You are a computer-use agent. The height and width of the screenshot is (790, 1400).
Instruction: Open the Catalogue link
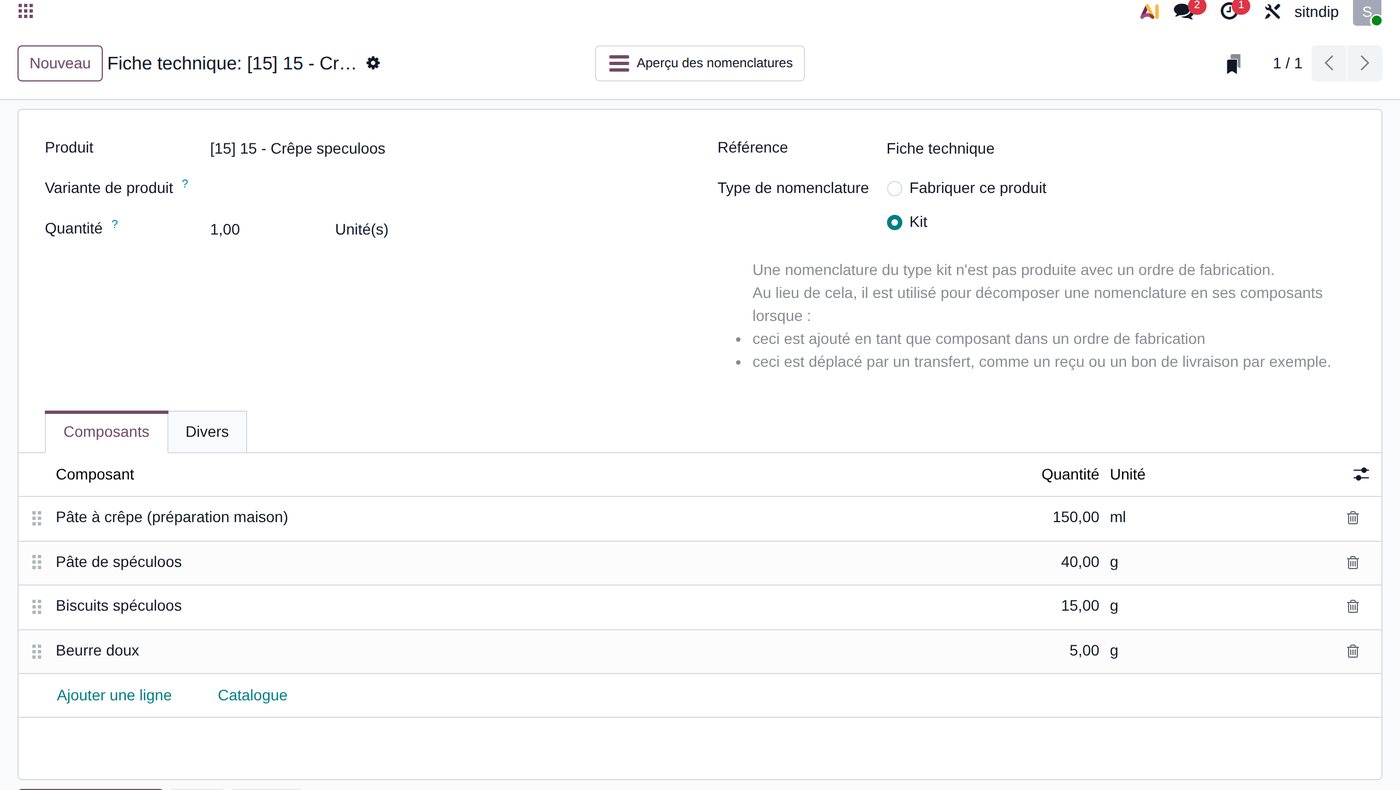point(252,695)
